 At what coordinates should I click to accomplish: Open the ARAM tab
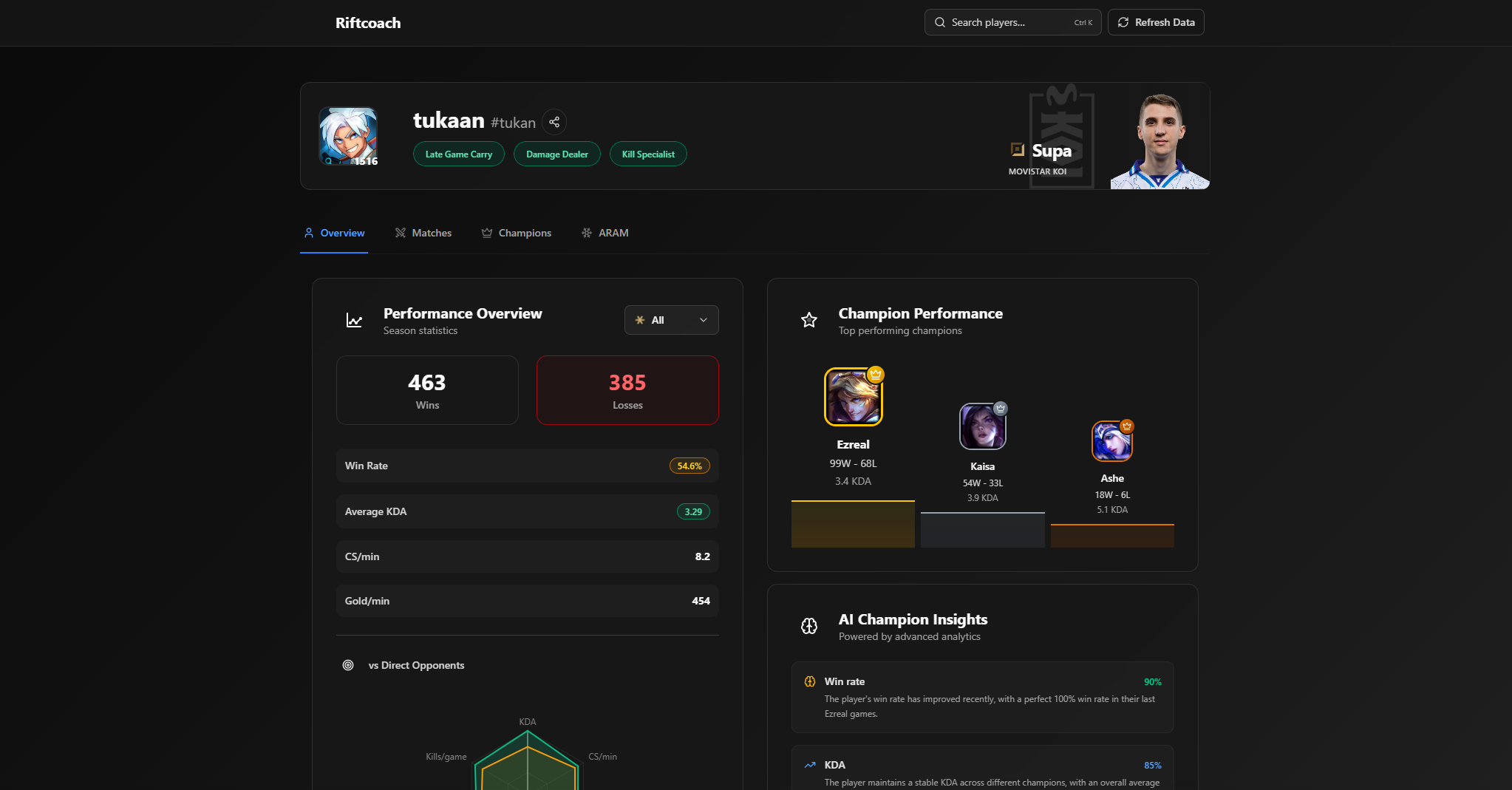click(605, 233)
